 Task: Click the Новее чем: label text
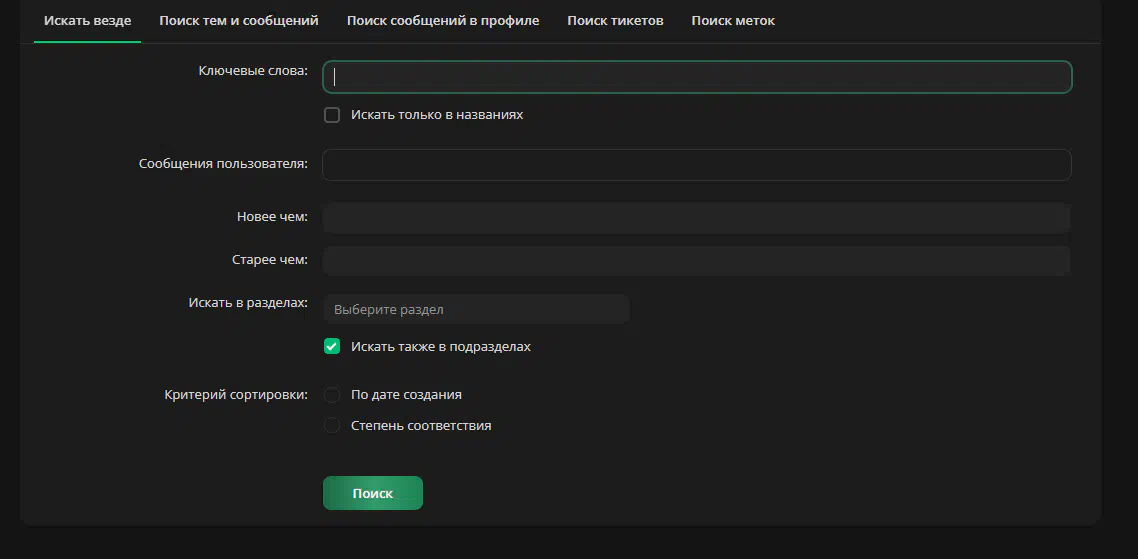(x=272, y=217)
